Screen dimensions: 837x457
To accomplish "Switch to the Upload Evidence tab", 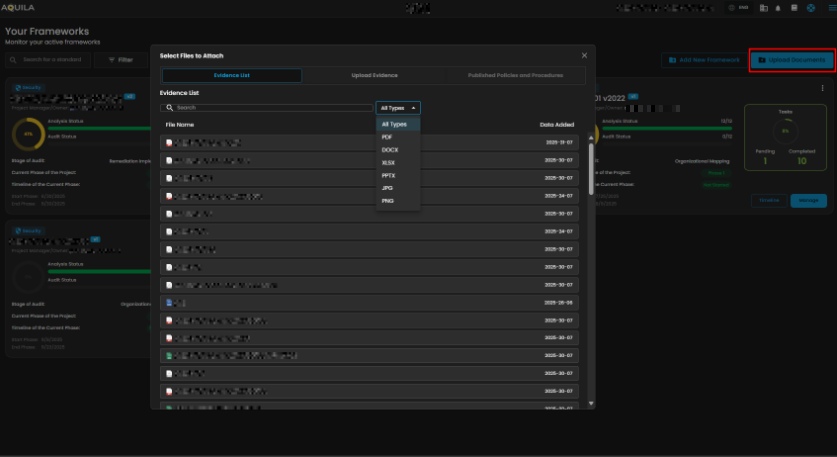I will (372, 75).
